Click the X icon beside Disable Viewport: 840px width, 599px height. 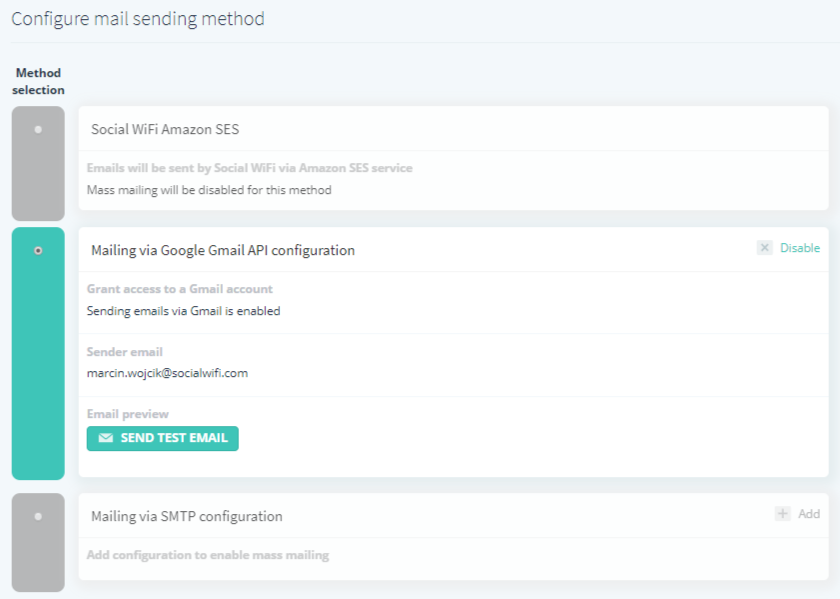click(764, 248)
